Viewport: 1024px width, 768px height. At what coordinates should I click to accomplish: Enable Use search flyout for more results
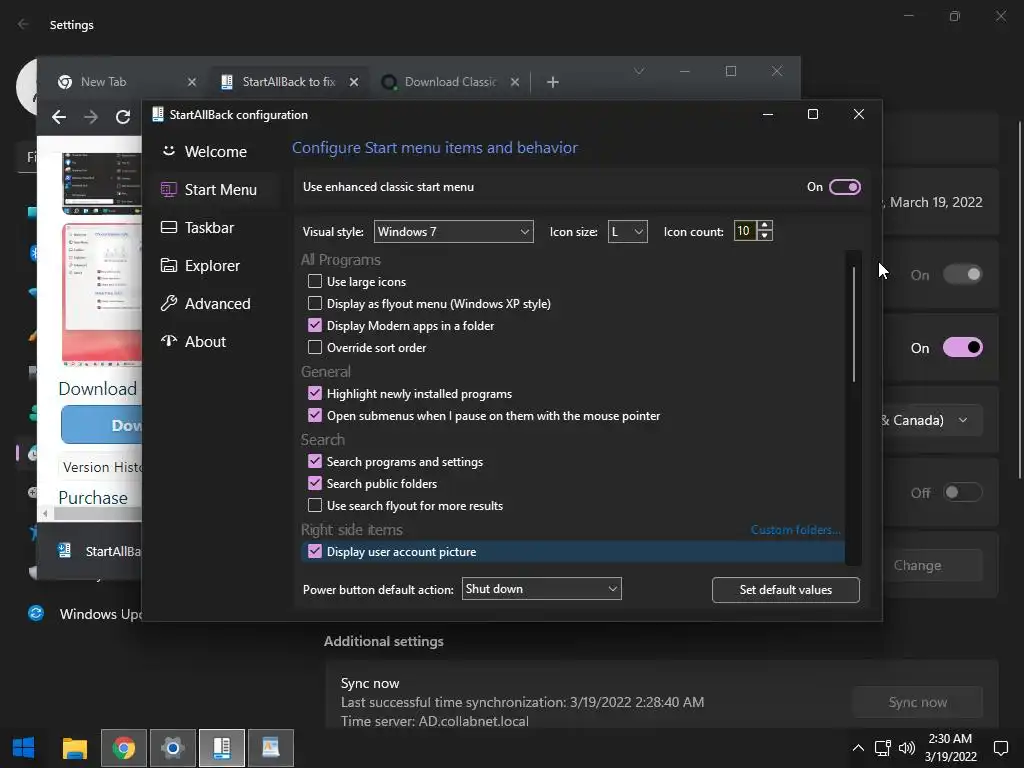pos(315,505)
